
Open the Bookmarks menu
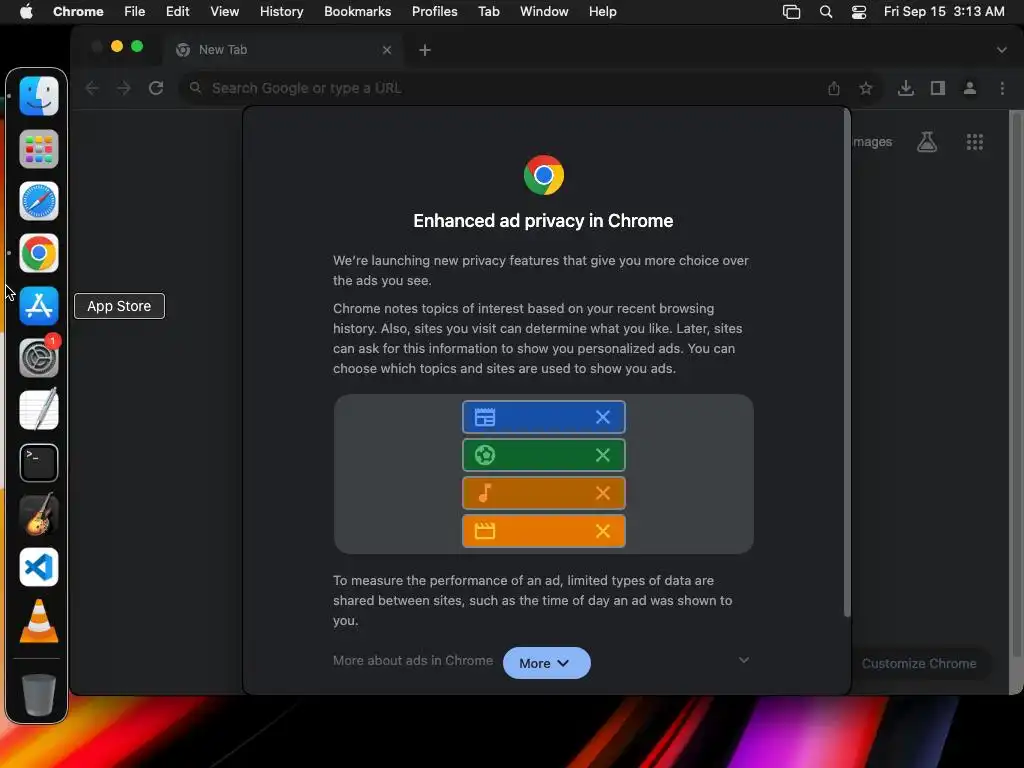point(357,12)
